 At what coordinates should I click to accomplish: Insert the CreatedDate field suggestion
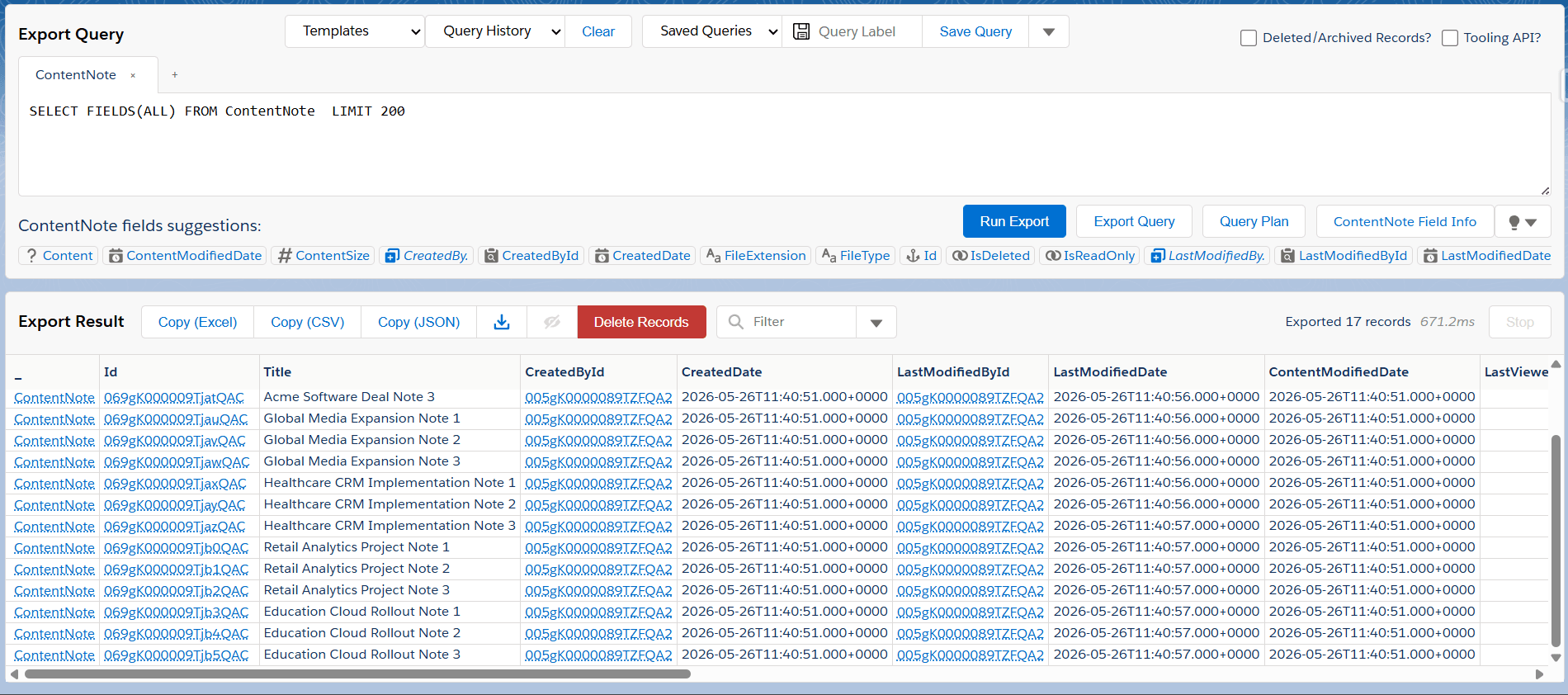(643, 256)
